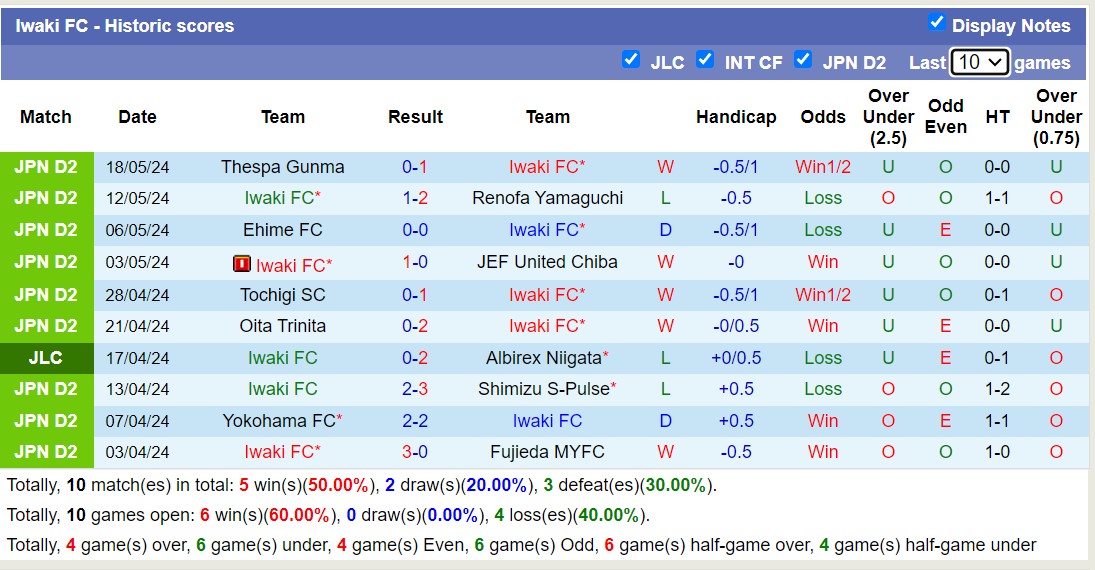Click the Over Under (2.5) column header
Screen dimensions: 1095x570
click(x=888, y=117)
